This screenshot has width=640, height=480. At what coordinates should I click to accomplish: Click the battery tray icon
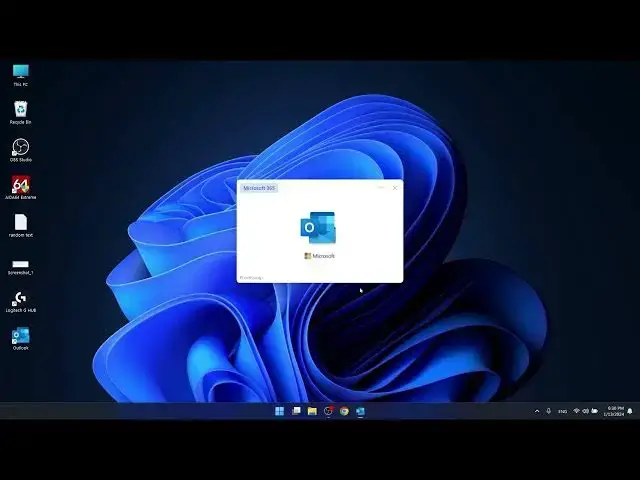(x=595, y=411)
